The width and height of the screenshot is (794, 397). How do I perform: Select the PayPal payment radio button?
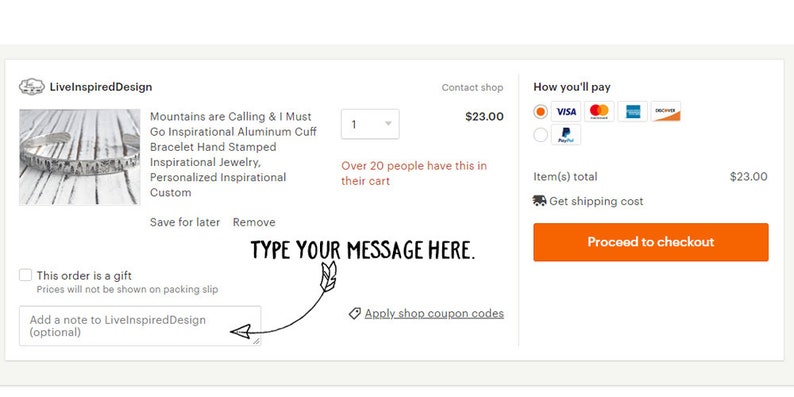(540, 135)
